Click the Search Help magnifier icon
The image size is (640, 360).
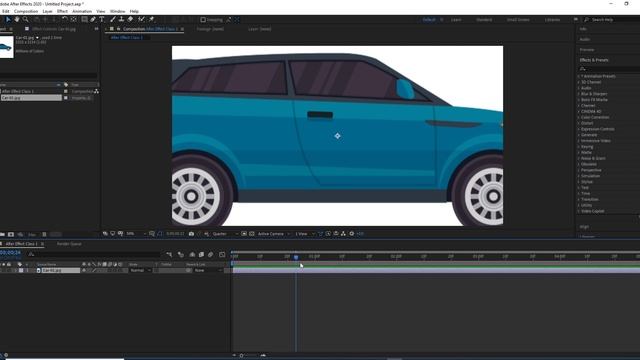(587, 20)
